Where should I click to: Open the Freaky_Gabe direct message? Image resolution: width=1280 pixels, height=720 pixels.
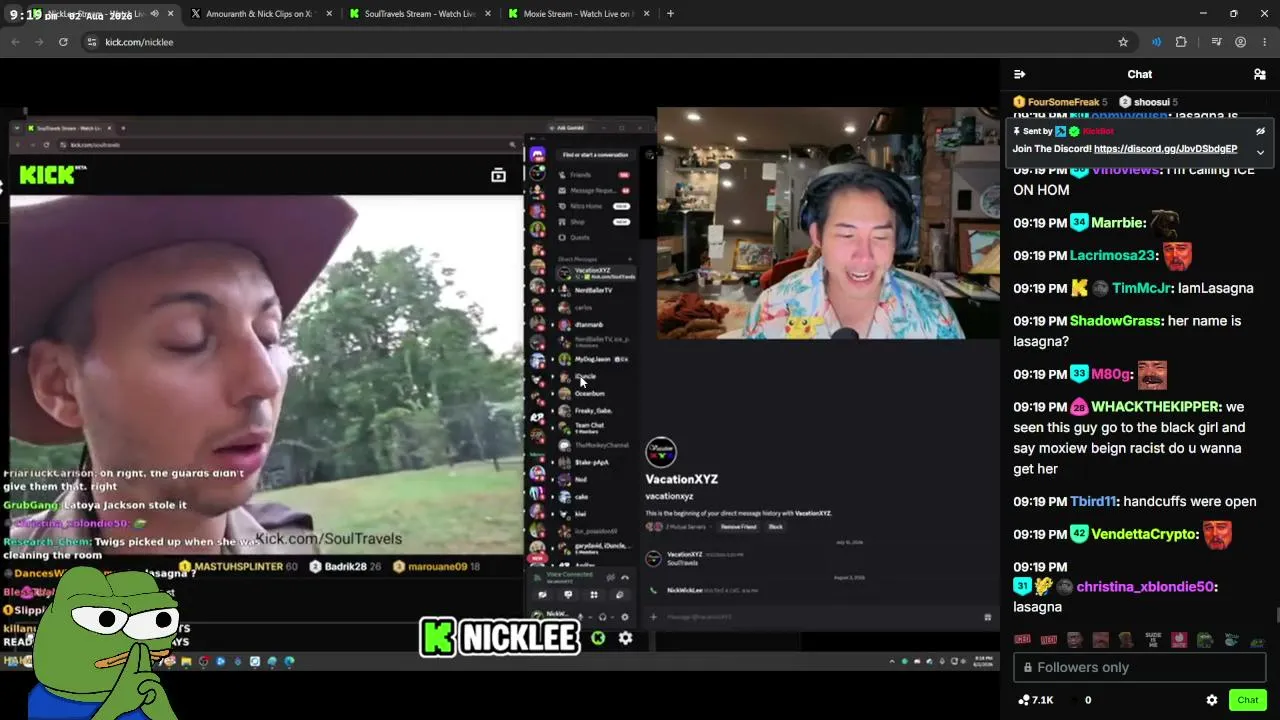tap(594, 411)
